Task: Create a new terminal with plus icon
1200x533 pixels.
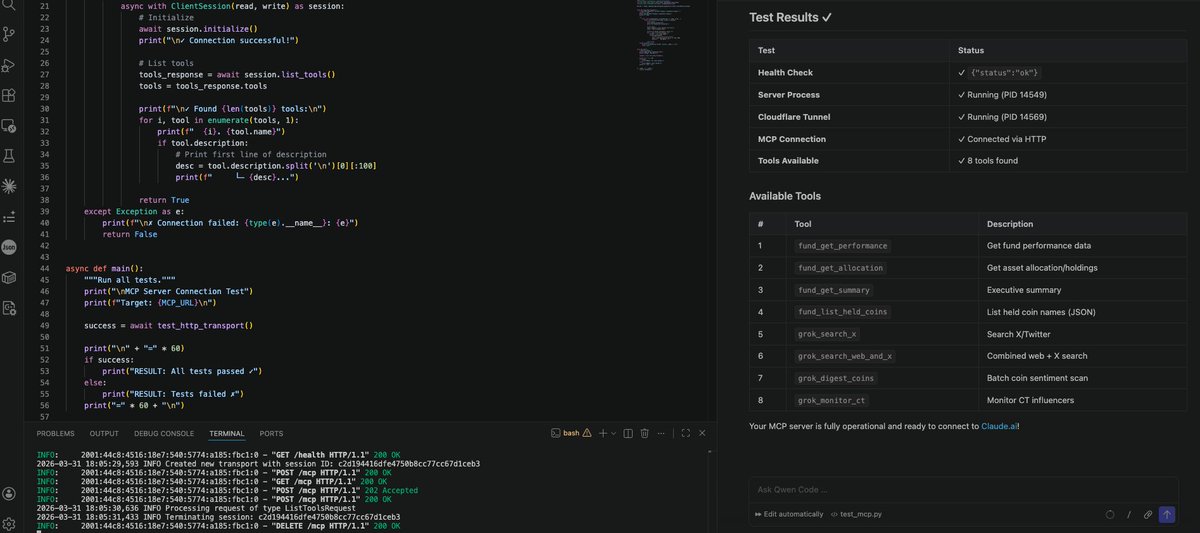Action: pyautogui.click(x=603, y=433)
